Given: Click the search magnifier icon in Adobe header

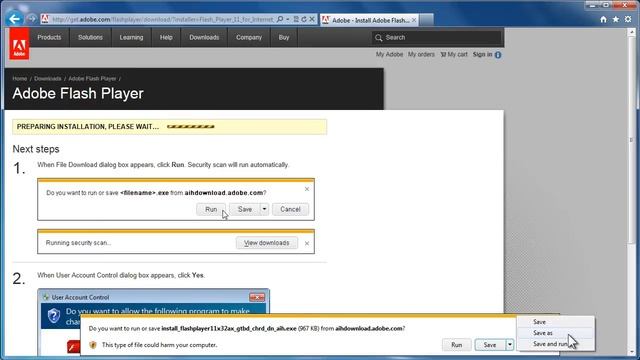Looking at the screenshot, I should click(378, 38).
